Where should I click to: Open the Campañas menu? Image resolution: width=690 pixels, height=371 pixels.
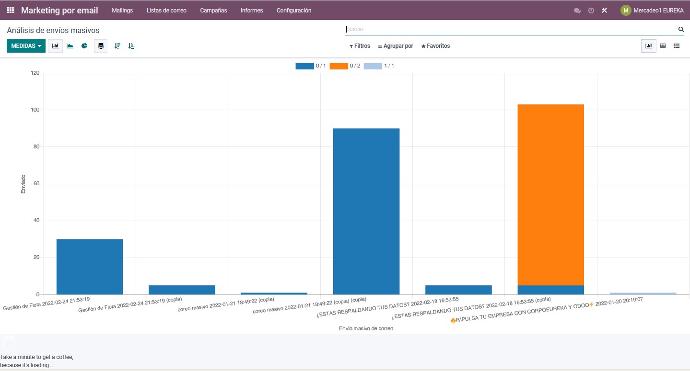[213, 10]
